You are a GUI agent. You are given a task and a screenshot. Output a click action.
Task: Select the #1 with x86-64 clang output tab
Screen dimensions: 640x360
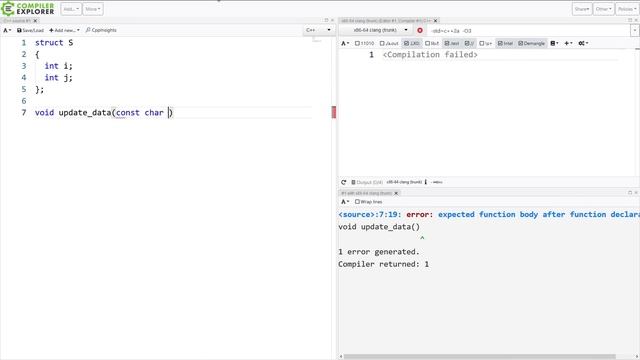[366, 193]
